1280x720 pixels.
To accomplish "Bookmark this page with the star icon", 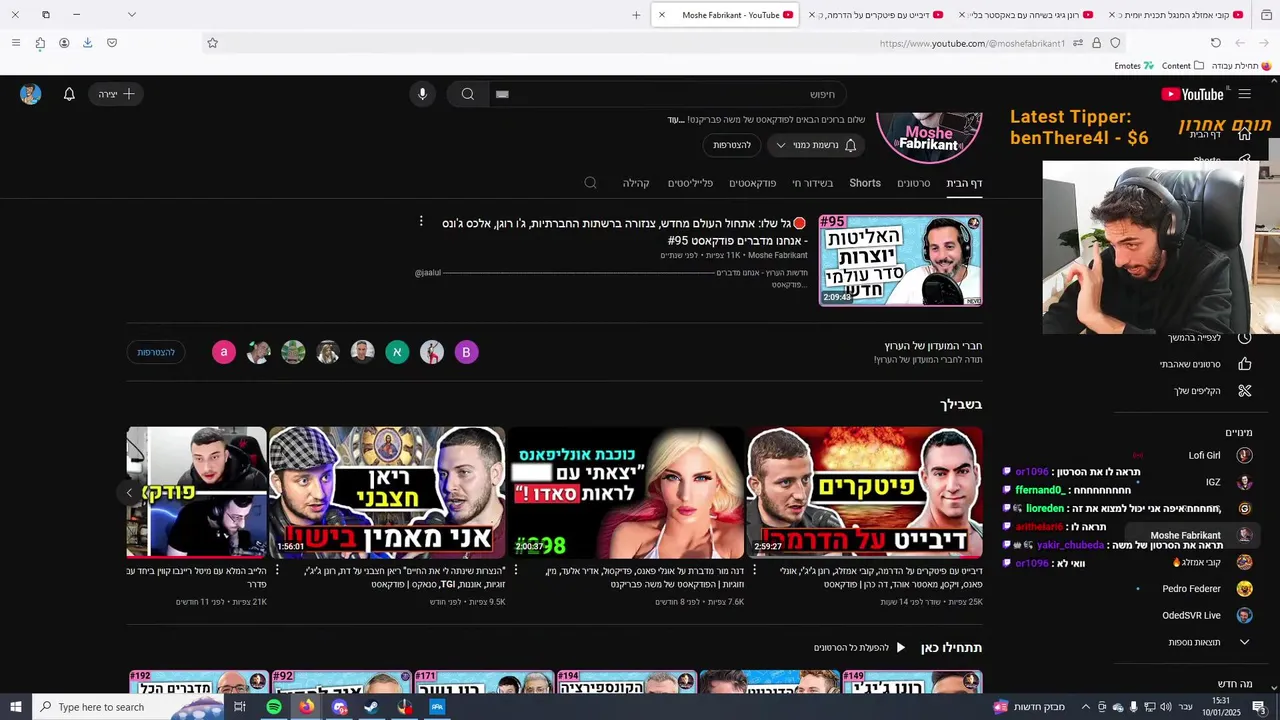I will (x=212, y=43).
